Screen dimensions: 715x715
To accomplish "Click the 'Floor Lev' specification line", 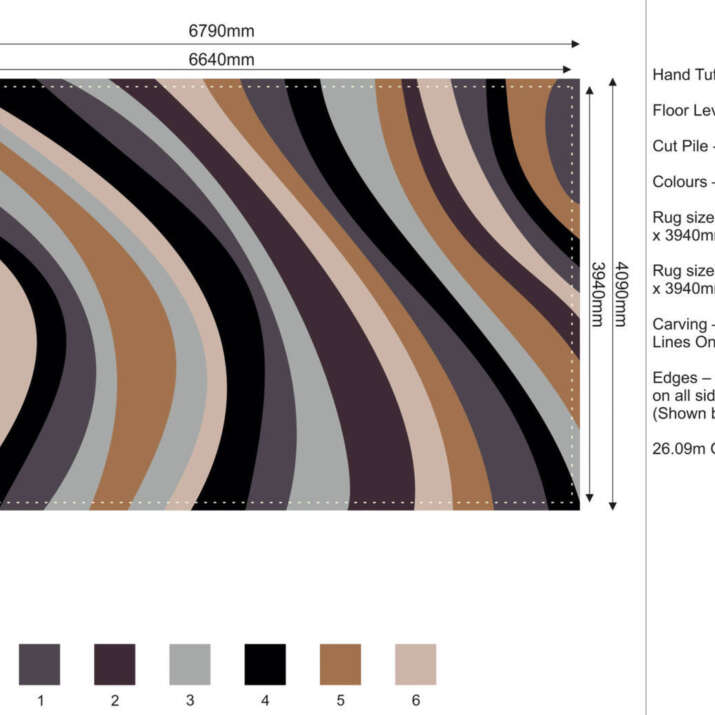I will pyautogui.click(x=684, y=110).
